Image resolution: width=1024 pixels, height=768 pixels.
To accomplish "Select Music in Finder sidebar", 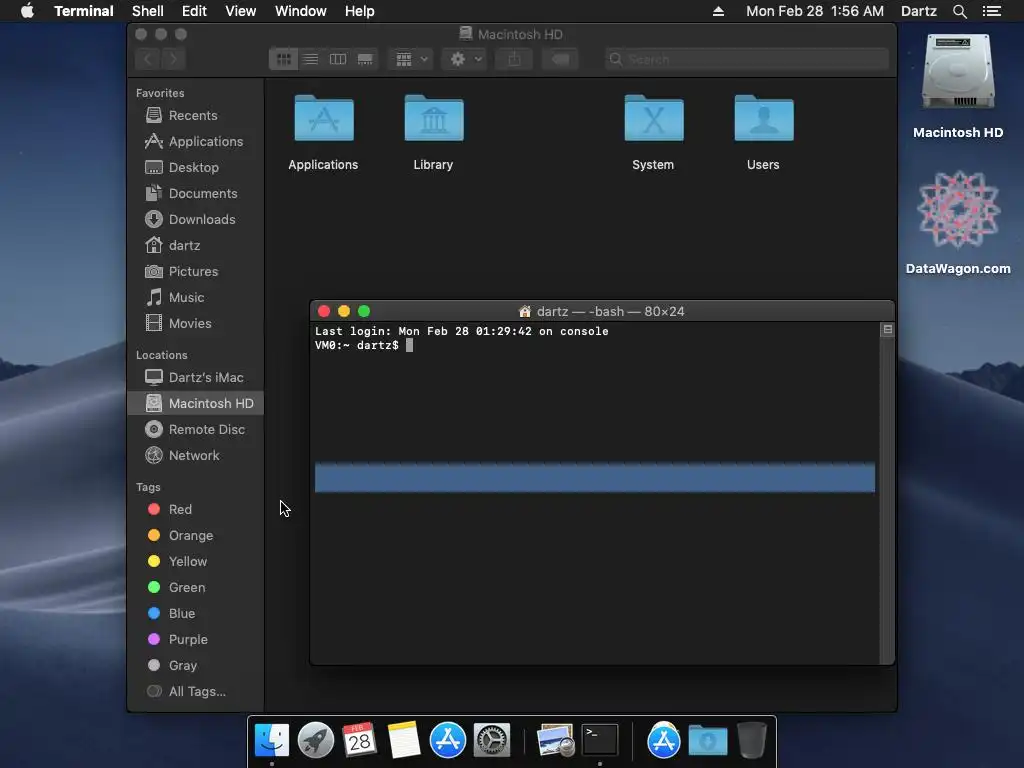I will click(195, 298).
